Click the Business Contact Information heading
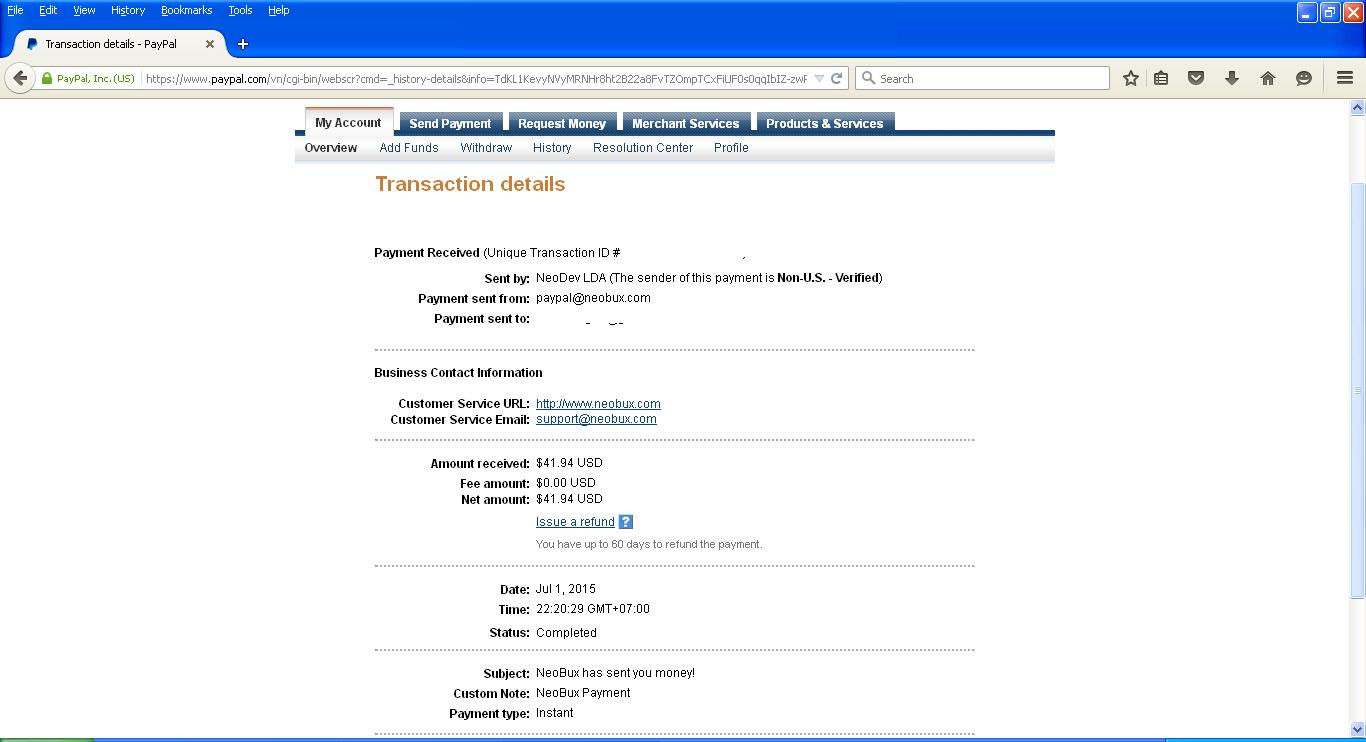Image resolution: width=1366 pixels, height=742 pixels. 458,373
